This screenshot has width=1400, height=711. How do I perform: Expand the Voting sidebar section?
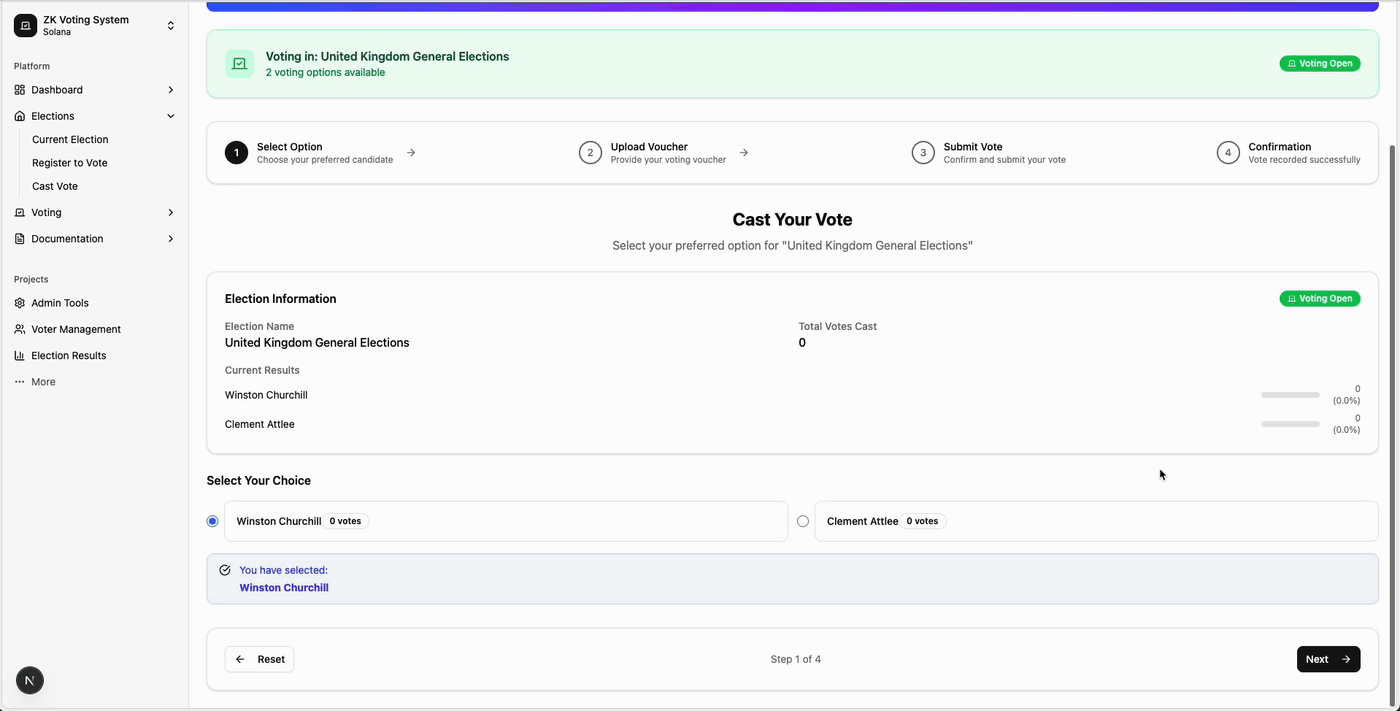pos(171,213)
